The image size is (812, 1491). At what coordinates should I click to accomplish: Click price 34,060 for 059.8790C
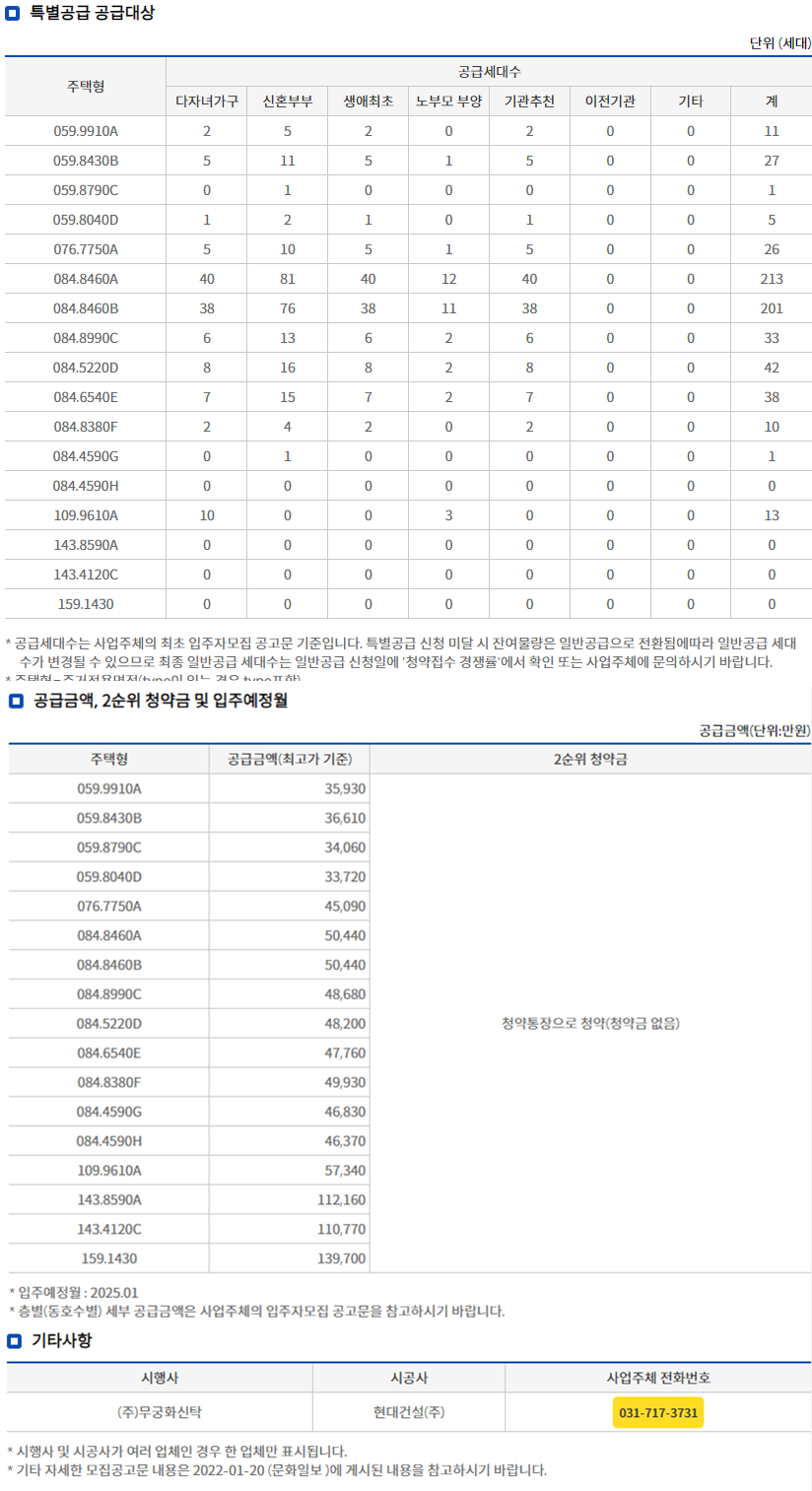coord(345,847)
